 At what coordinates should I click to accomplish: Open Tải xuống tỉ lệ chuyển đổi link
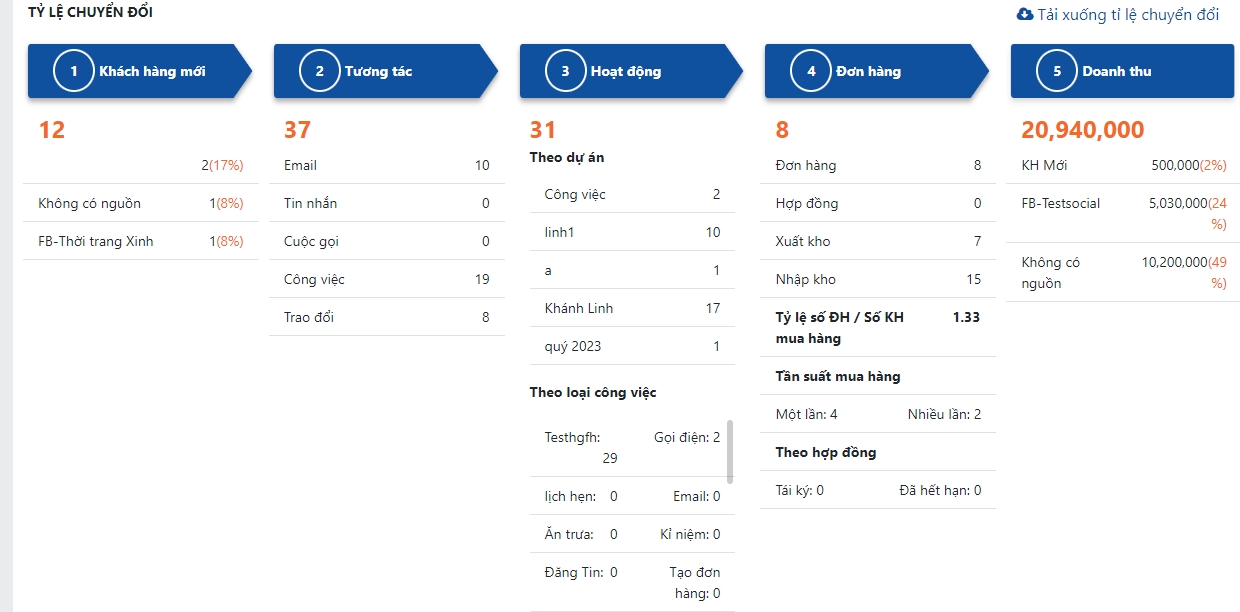click(x=1128, y=14)
